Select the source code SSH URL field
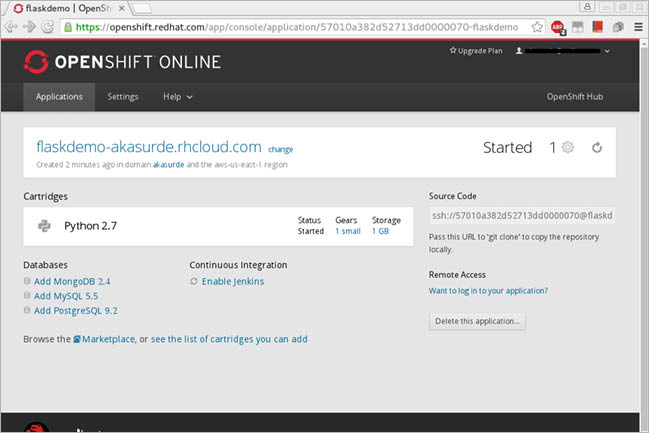 point(521,216)
